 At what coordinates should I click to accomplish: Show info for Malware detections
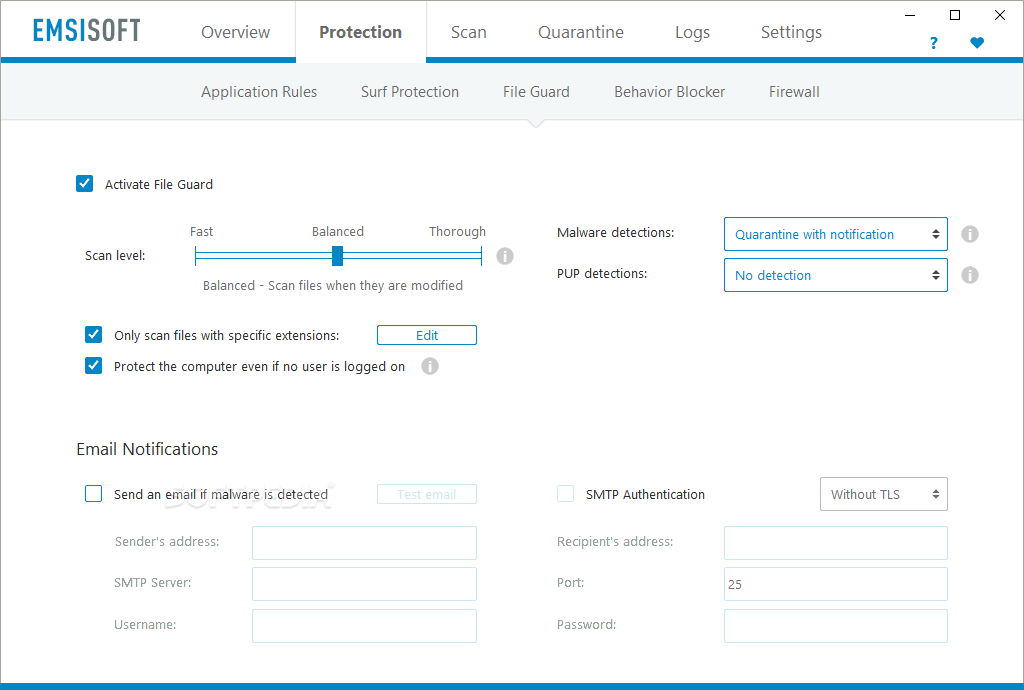tap(970, 234)
